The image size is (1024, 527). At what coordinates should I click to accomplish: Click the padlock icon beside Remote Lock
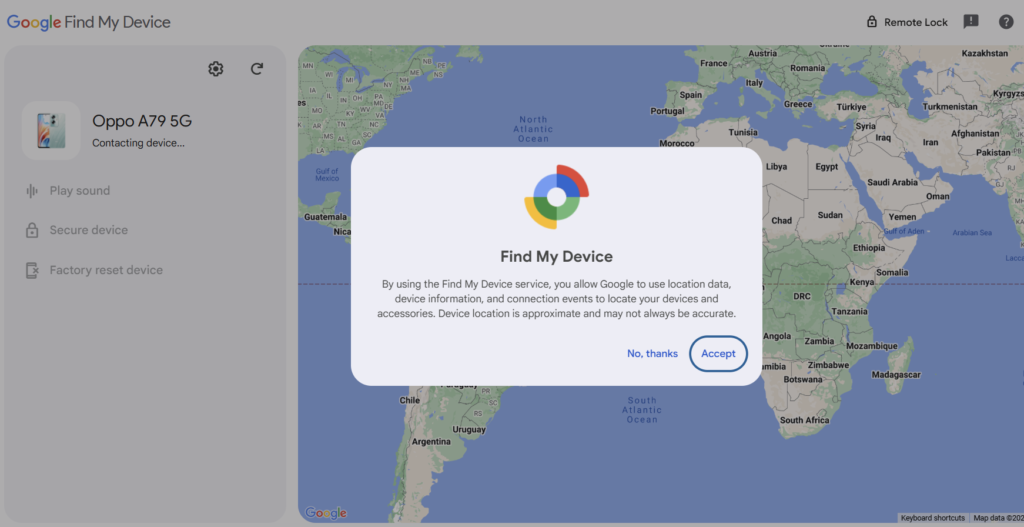[871, 22]
